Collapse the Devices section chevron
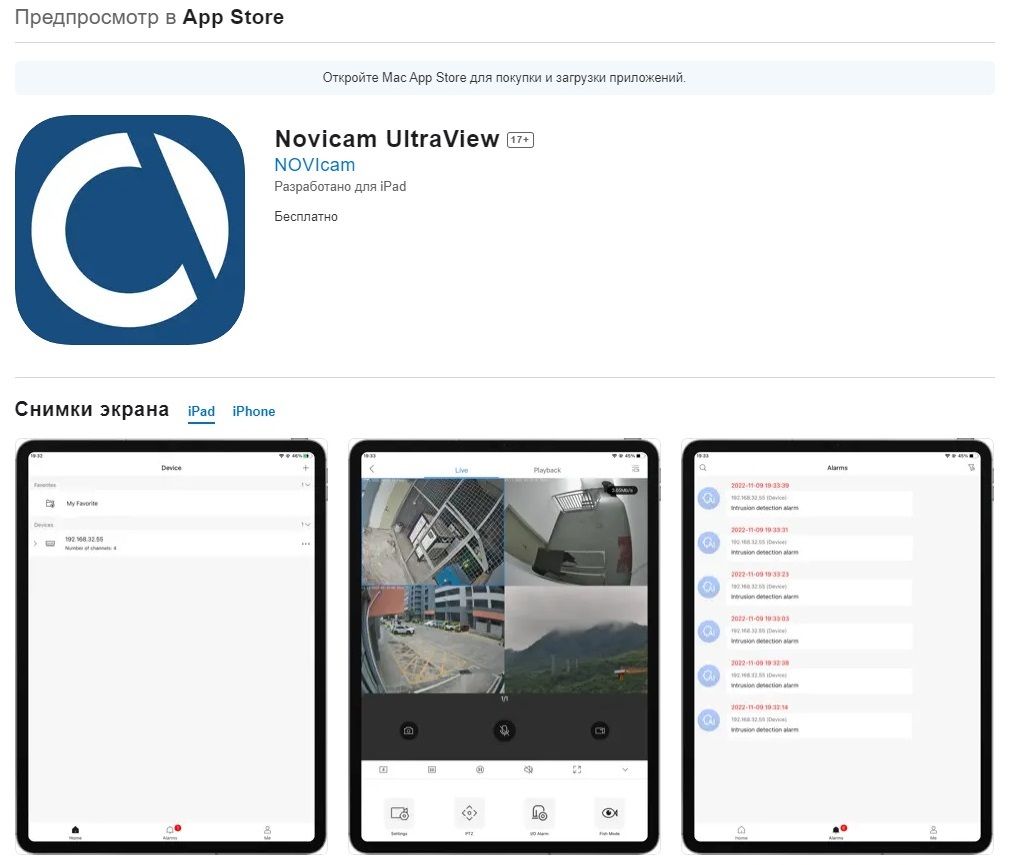Screen dimensions: 1013x865 tap(306, 525)
